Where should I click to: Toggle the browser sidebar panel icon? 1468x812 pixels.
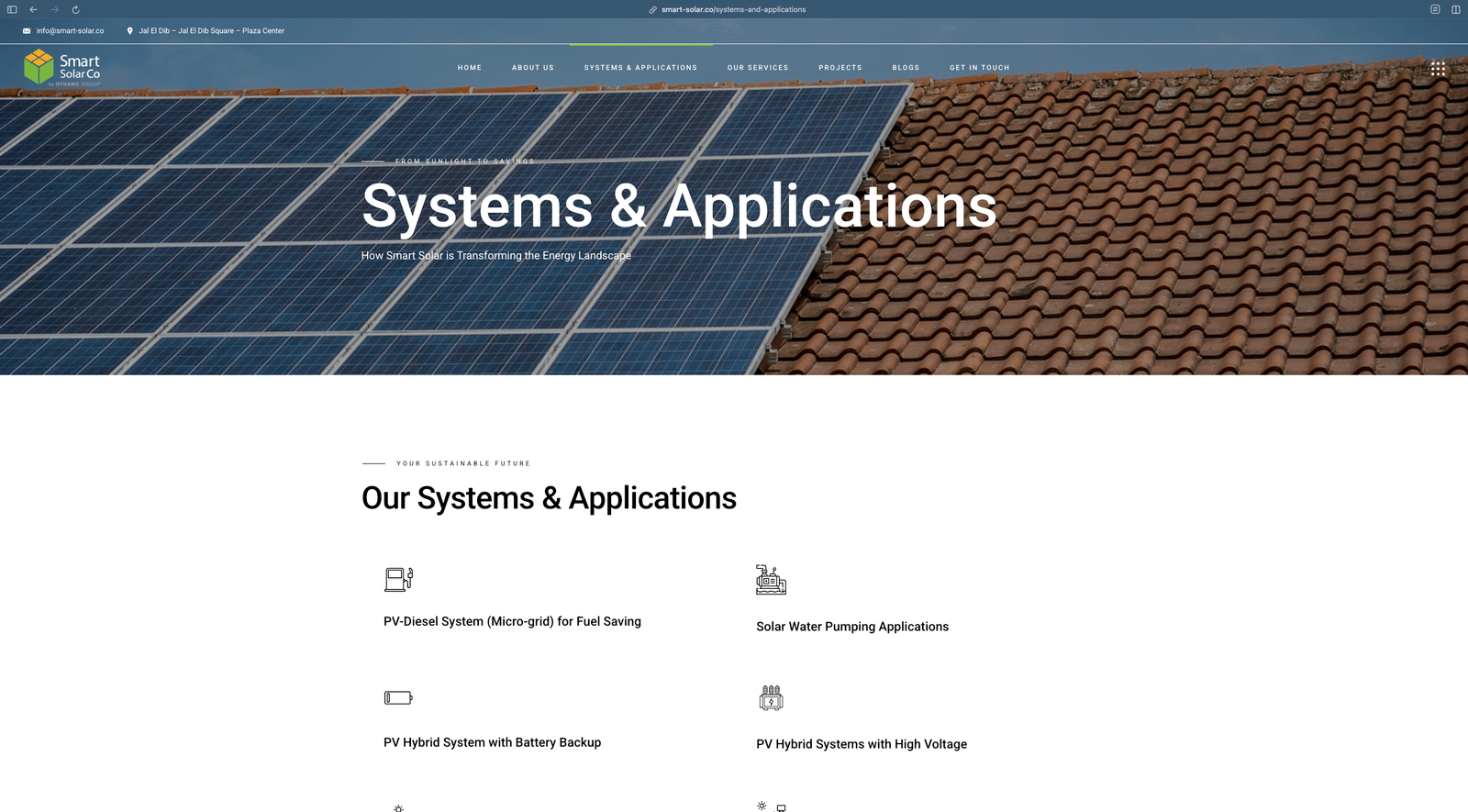[12, 9]
